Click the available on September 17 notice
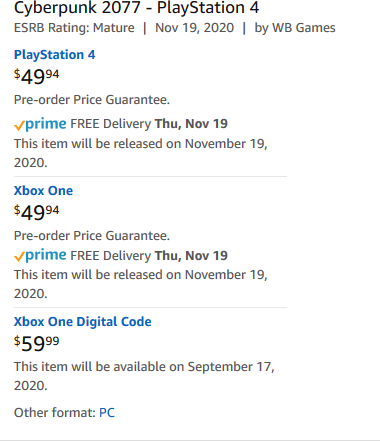Viewport: 380px width, 441px height. coord(144,376)
